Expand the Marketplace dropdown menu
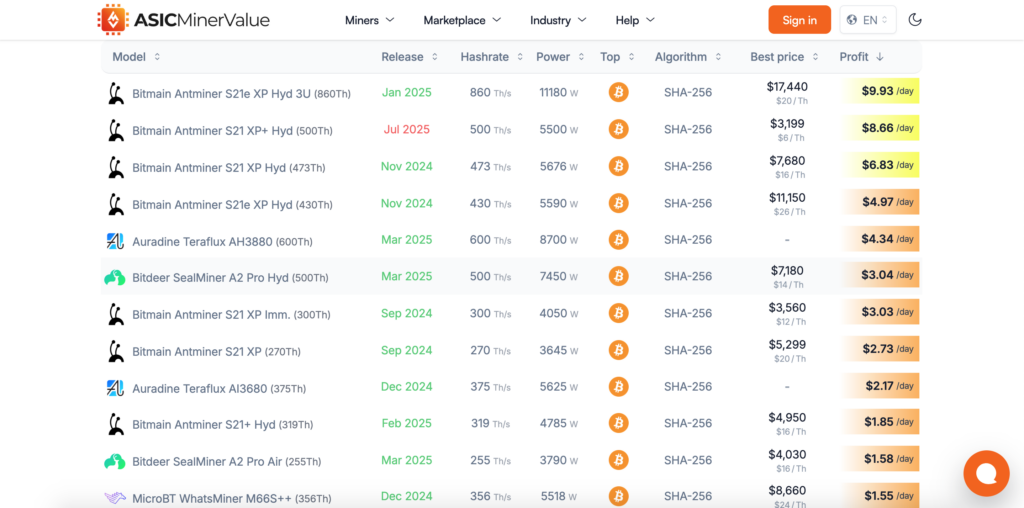 coord(463,20)
